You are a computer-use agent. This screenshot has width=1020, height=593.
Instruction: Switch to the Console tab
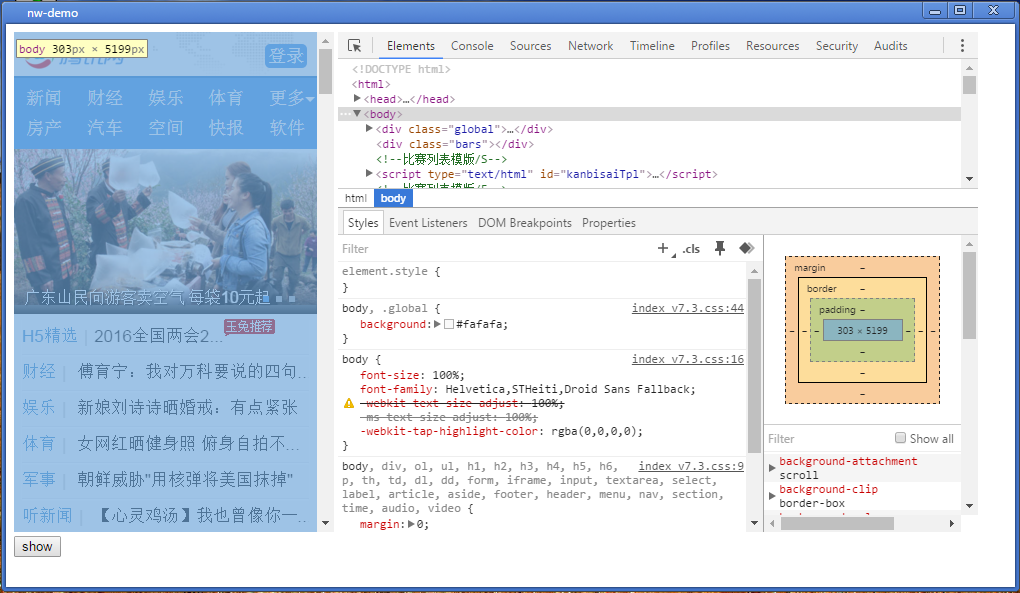(472, 46)
